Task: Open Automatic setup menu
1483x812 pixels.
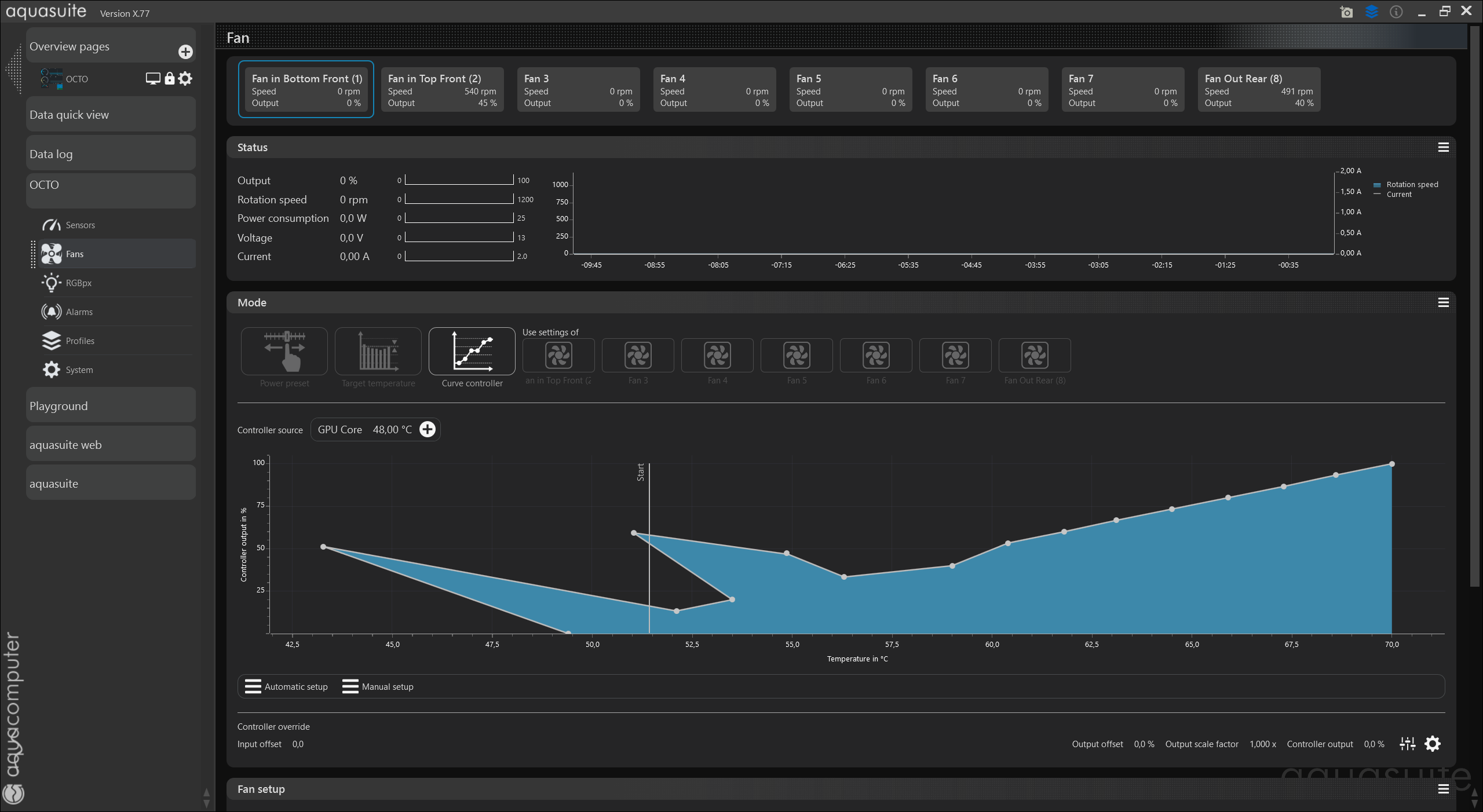Action: (286, 686)
